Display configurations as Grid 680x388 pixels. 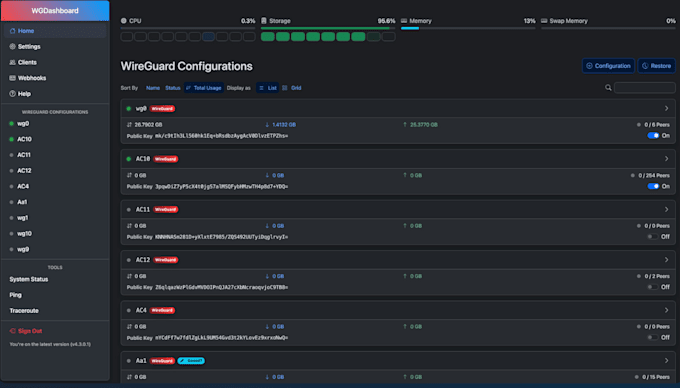click(291, 88)
